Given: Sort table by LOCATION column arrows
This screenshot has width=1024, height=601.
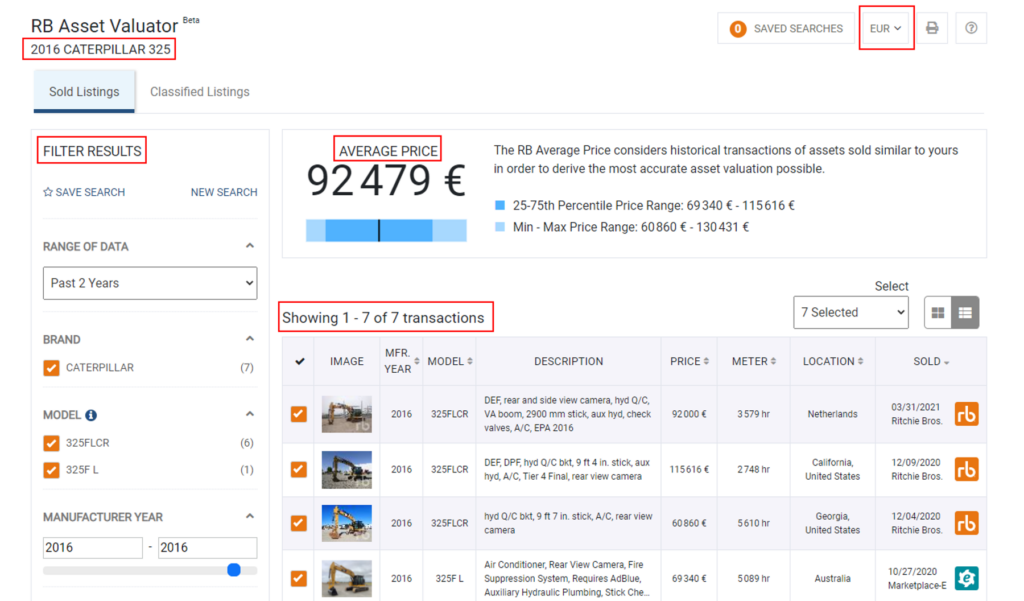Looking at the screenshot, I should click(x=860, y=361).
